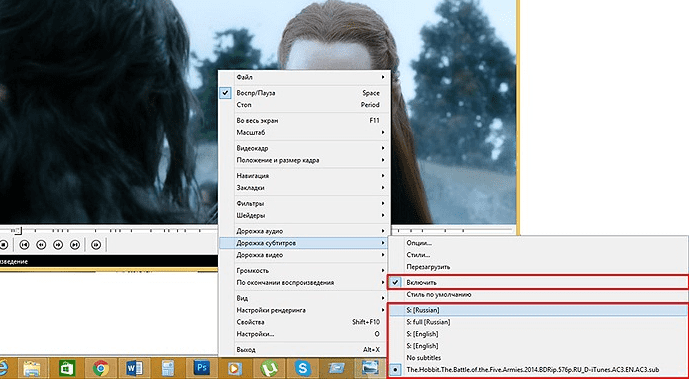Viewport: 692px width, 385px height.
Task: Open the Дорожка видео submenu
Action: click(x=304, y=255)
